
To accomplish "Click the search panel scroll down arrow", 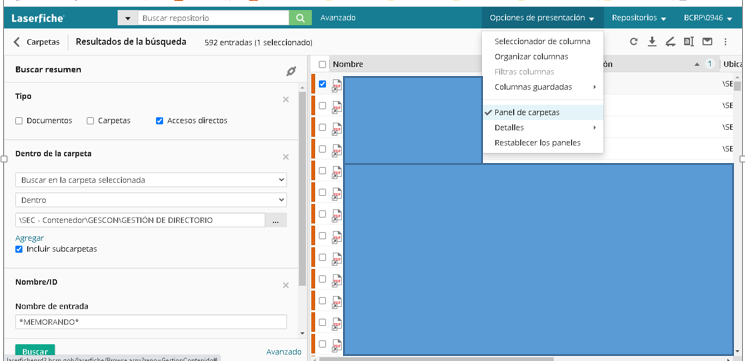I will point(302,333).
